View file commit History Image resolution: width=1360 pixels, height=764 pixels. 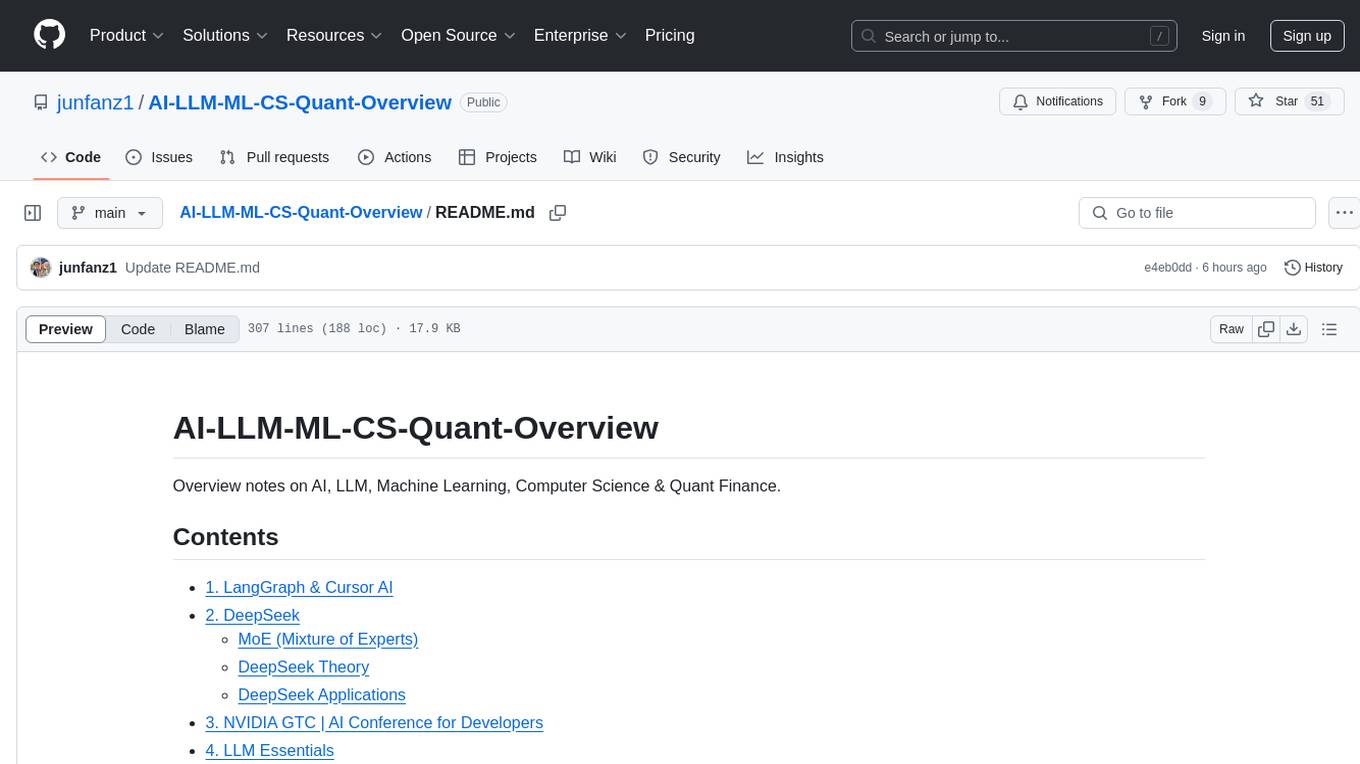[x=1313, y=267]
